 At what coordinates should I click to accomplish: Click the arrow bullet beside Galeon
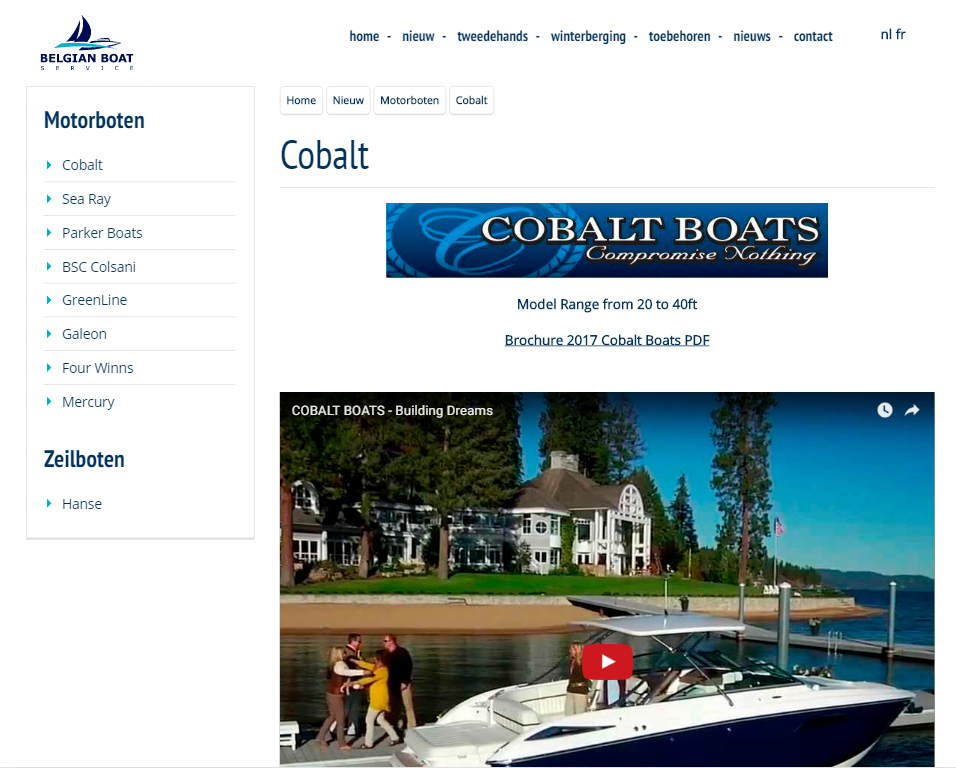tap(49, 333)
